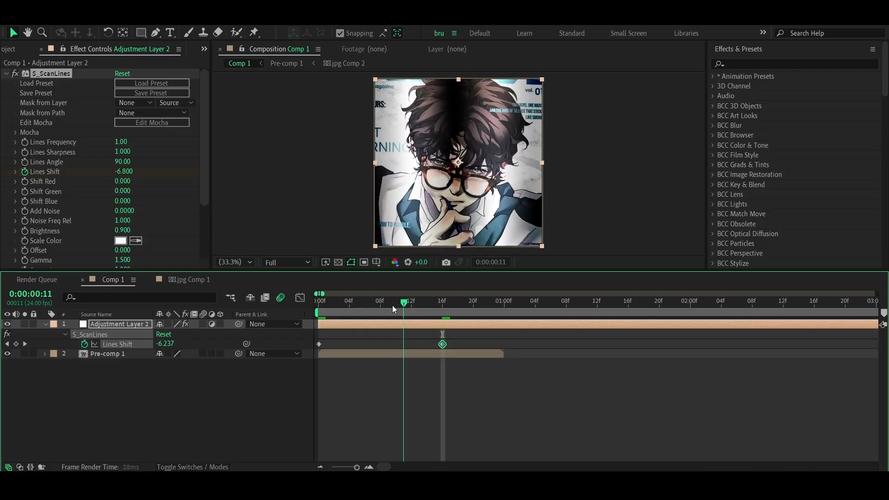Select the Selection (arrow) tool

[13, 33]
